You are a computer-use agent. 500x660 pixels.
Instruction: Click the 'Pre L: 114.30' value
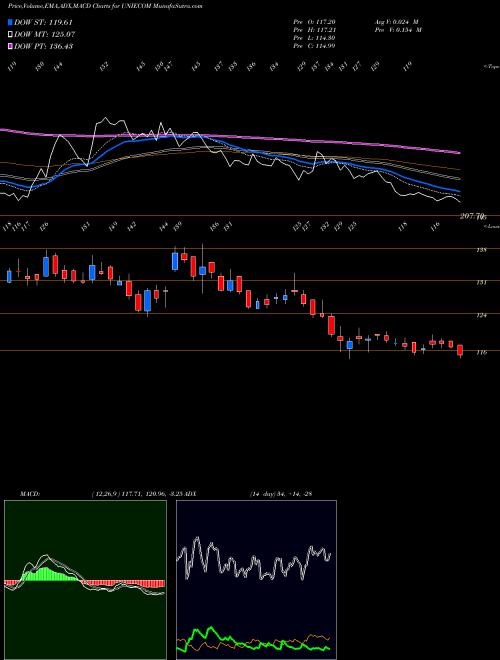coord(314,38)
